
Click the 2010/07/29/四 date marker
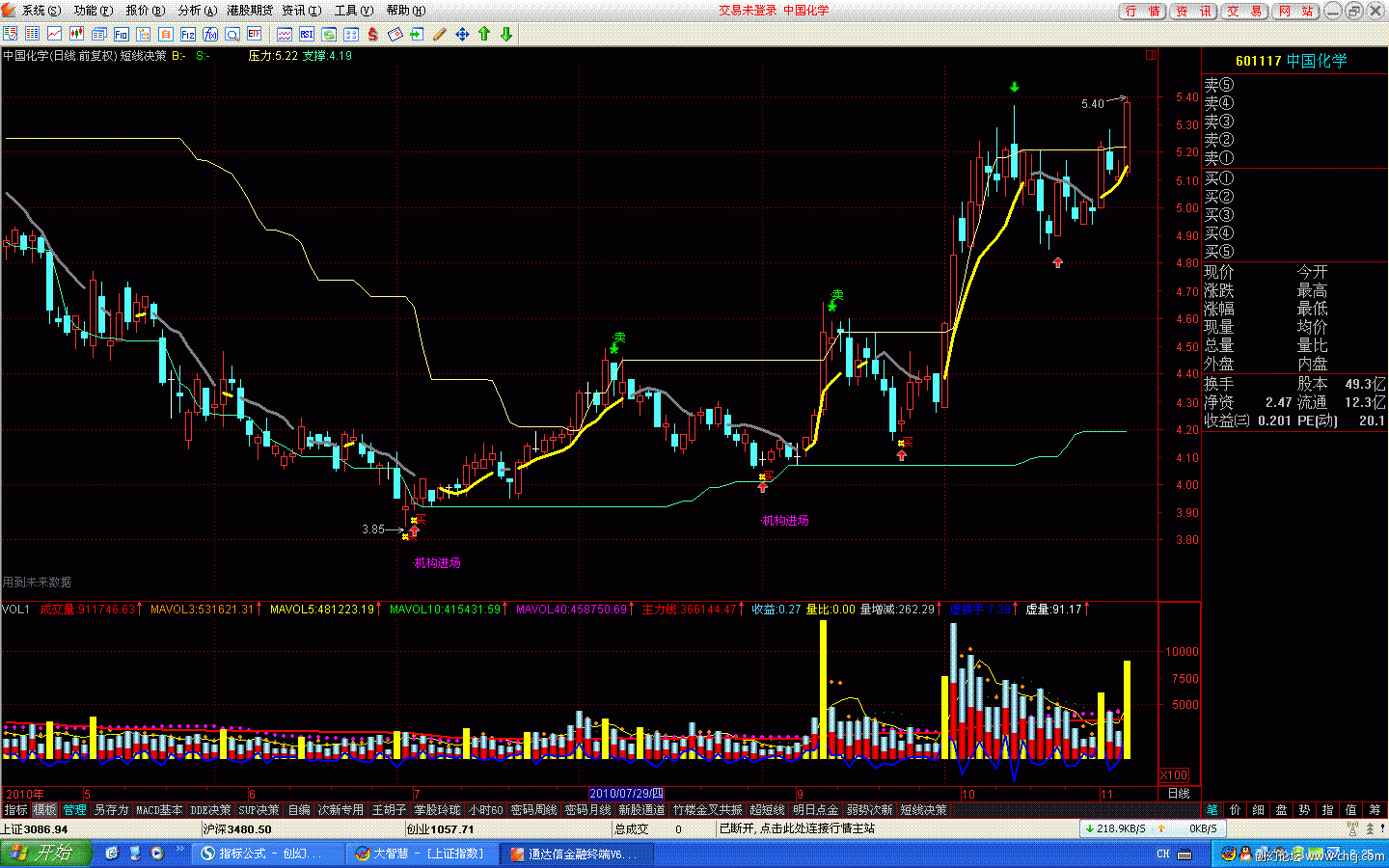point(627,794)
